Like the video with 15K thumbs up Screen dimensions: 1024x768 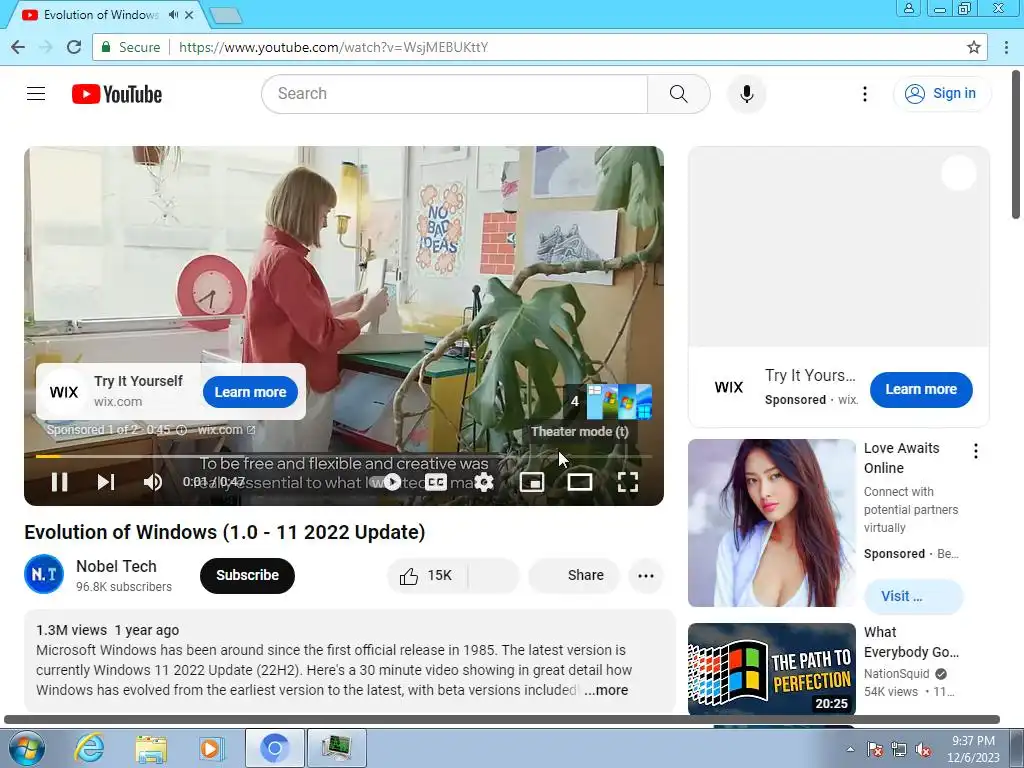(427, 575)
